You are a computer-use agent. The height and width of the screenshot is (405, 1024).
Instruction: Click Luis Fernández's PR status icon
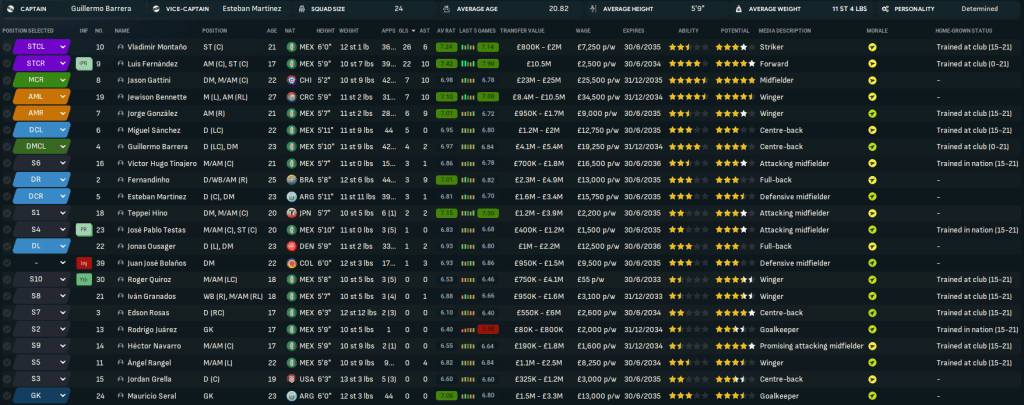point(84,63)
